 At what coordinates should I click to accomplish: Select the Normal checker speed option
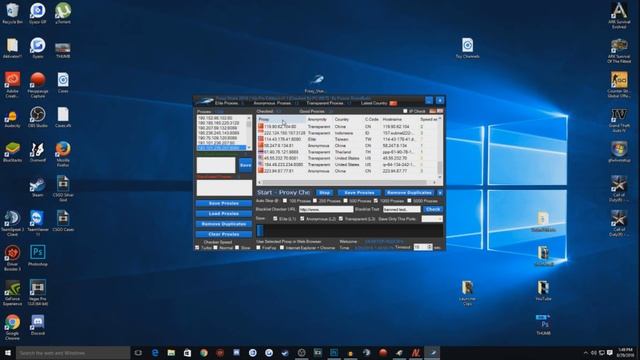(x=216, y=248)
